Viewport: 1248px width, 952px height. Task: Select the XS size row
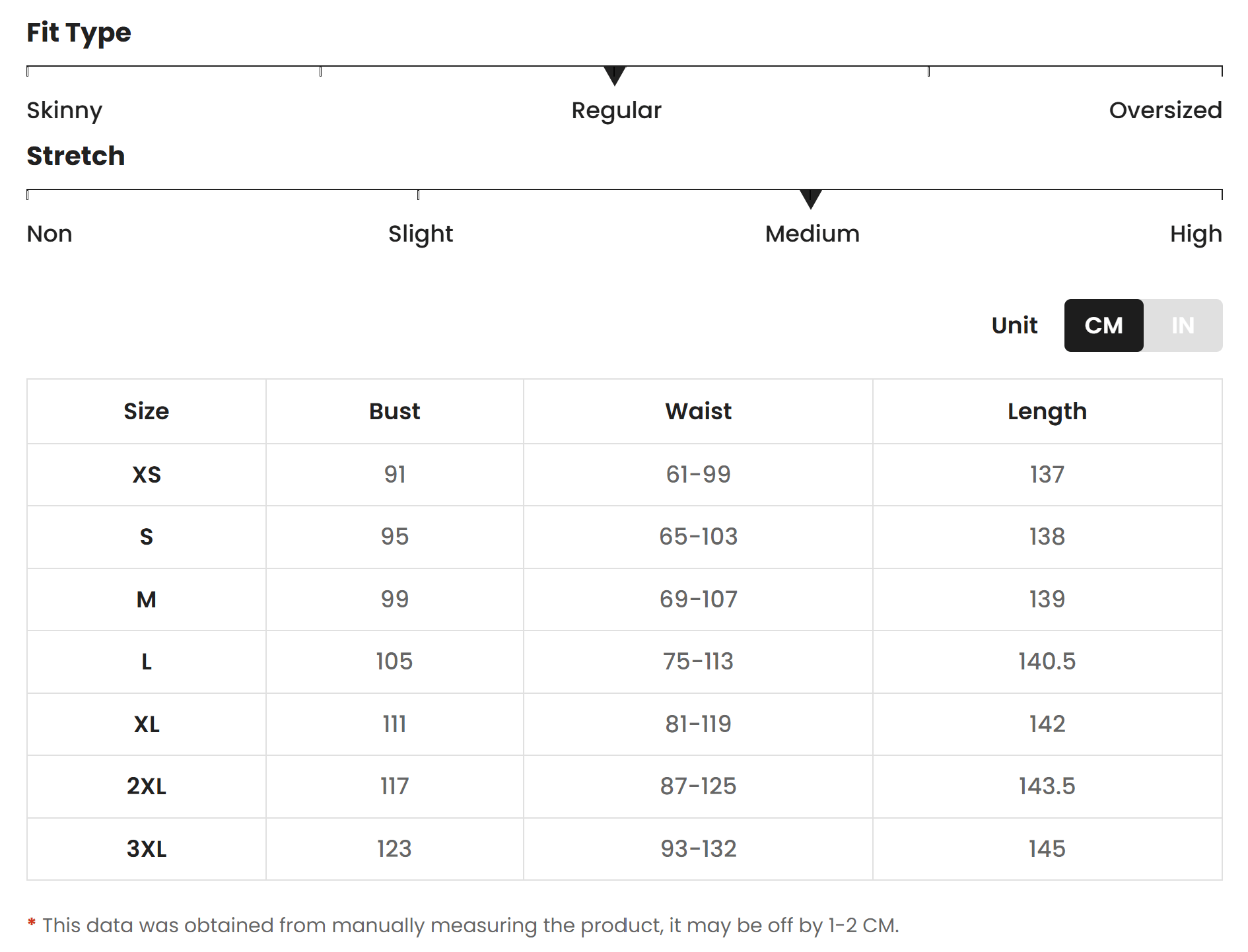point(625,475)
